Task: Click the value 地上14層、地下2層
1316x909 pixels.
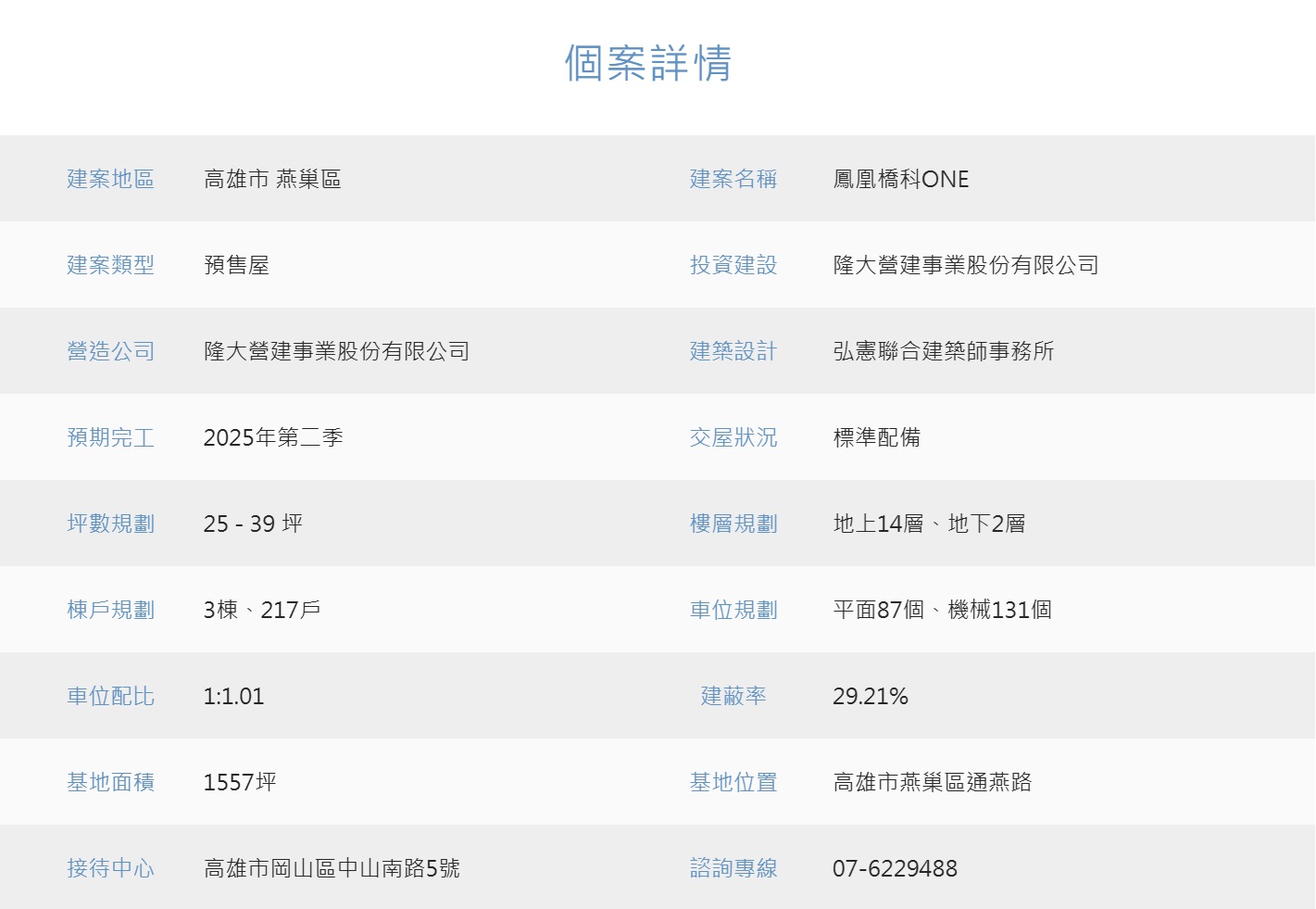Action: pos(929,524)
